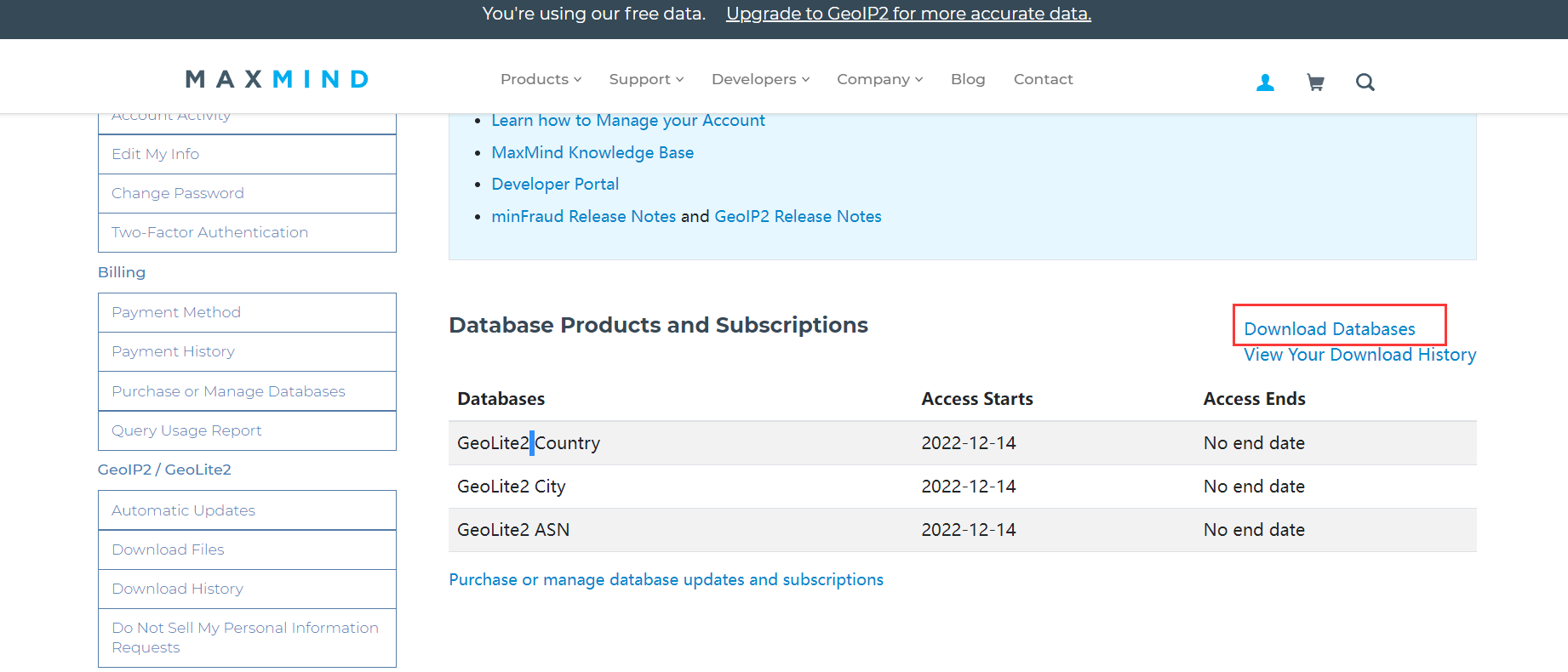Screen dimensions: 1568x672
Task: Click the search magnifier icon
Action: pos(1365,83)
